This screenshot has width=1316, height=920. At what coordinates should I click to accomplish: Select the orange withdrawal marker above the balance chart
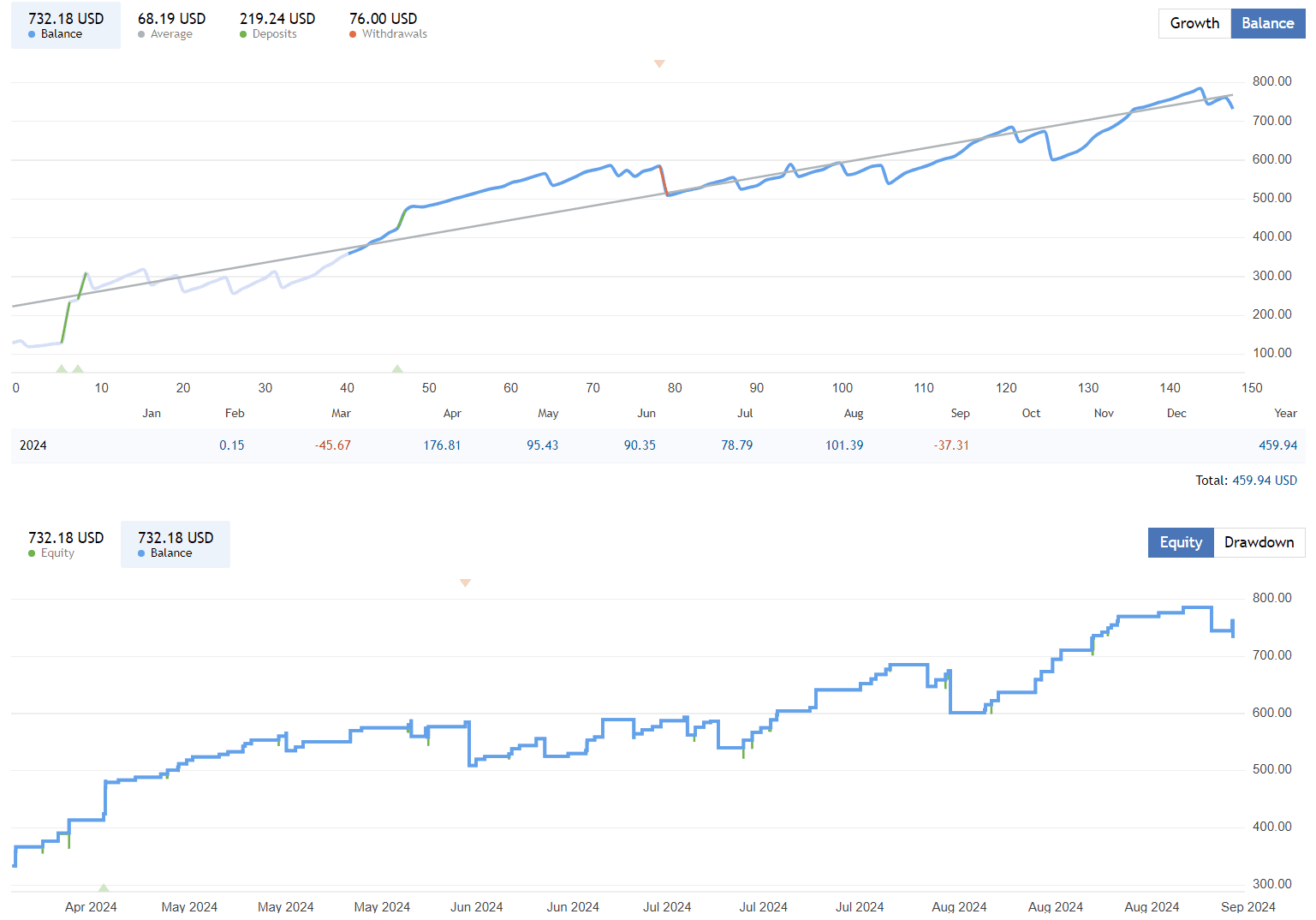659,63
